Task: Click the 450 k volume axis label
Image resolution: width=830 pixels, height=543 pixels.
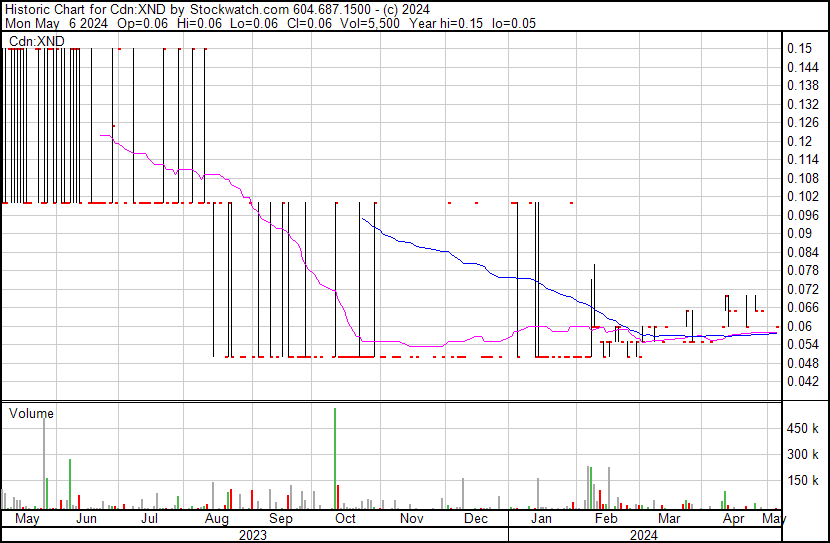Action: click(x=803, y=429)
